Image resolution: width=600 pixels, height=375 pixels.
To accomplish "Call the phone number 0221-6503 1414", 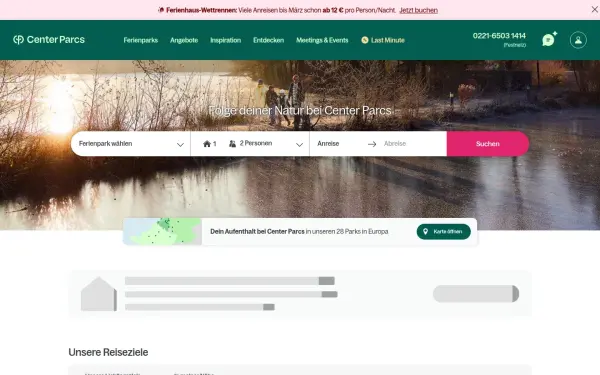I will click(499, 36).
